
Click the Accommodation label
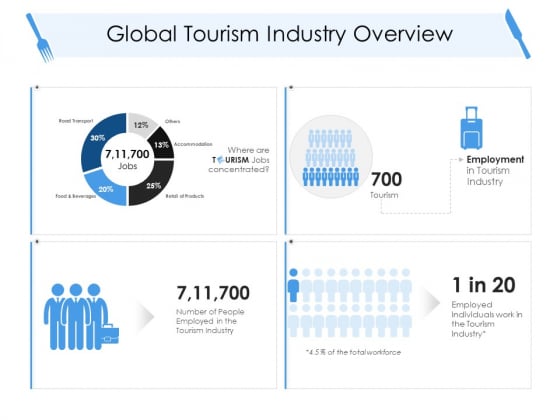click(193, 144)
